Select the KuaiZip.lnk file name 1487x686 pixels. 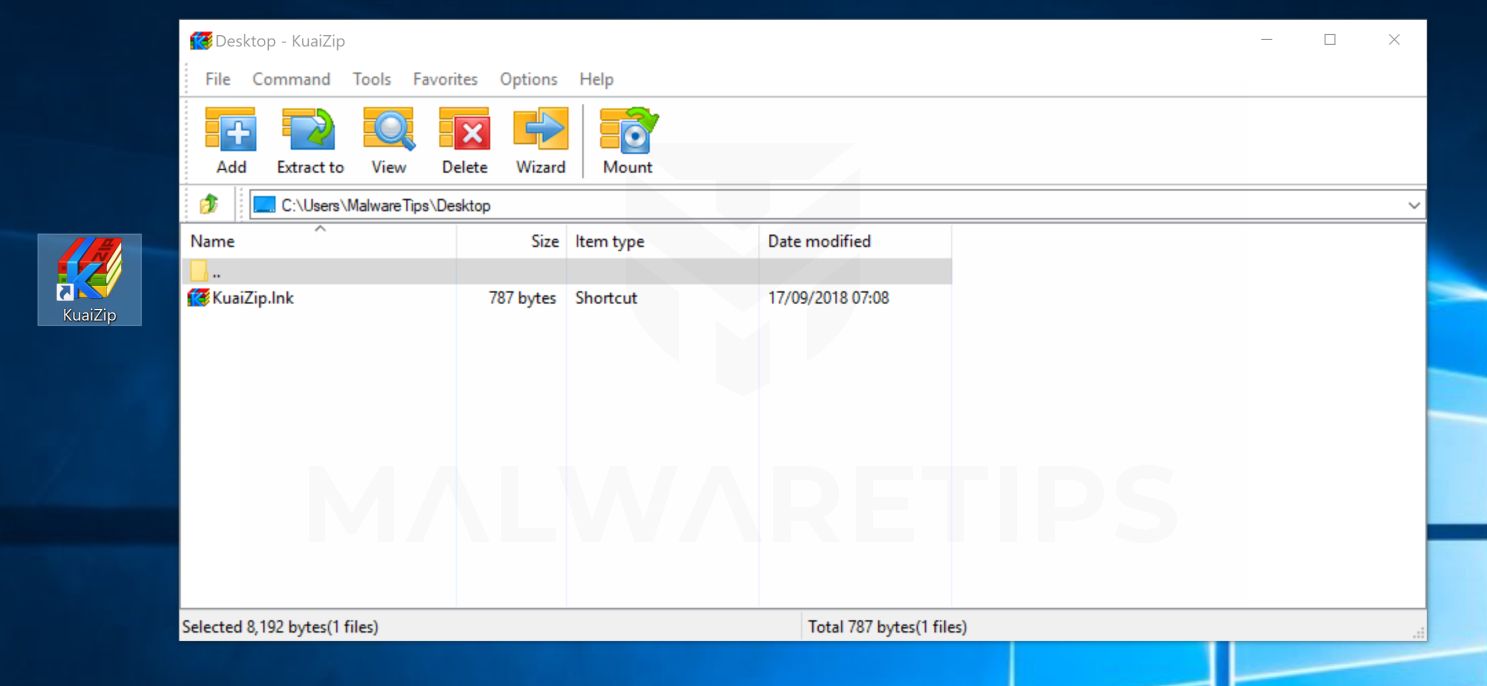pos(253,297)
